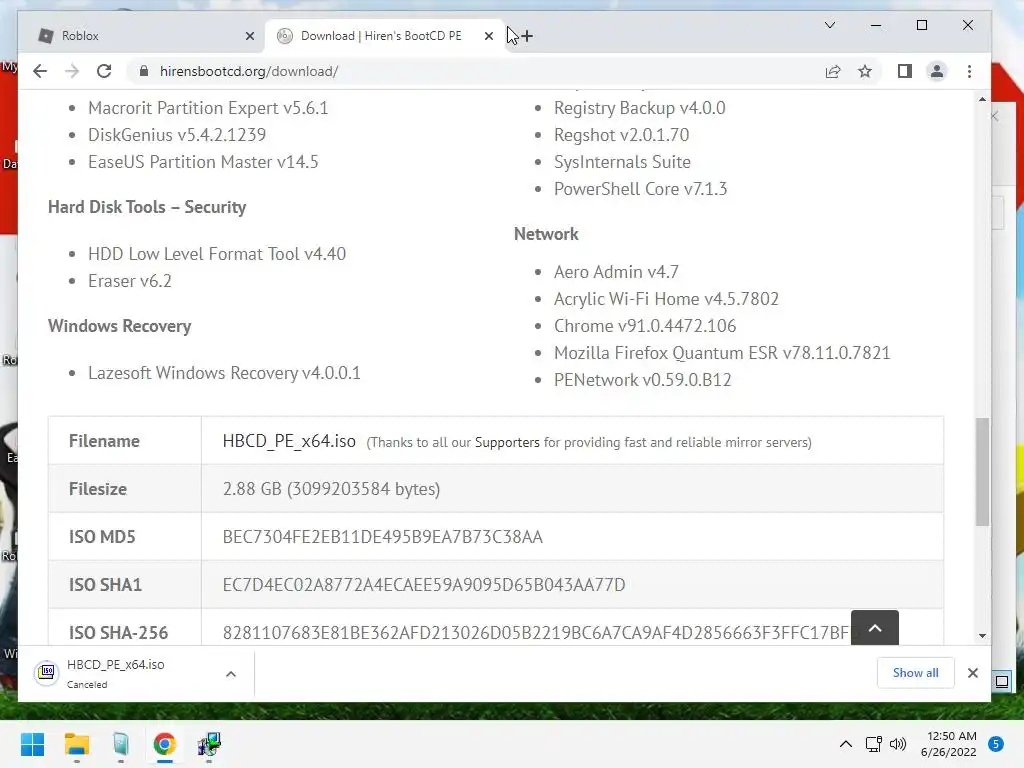Open the taskbar icon after File Explorer
Viewport: 1024px width, 768px height.
coord(121,744)
